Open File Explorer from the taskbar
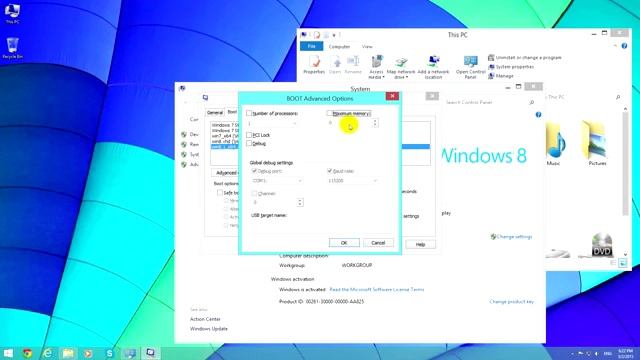Viewport: 640px width, 360px height. coord(68,353)
